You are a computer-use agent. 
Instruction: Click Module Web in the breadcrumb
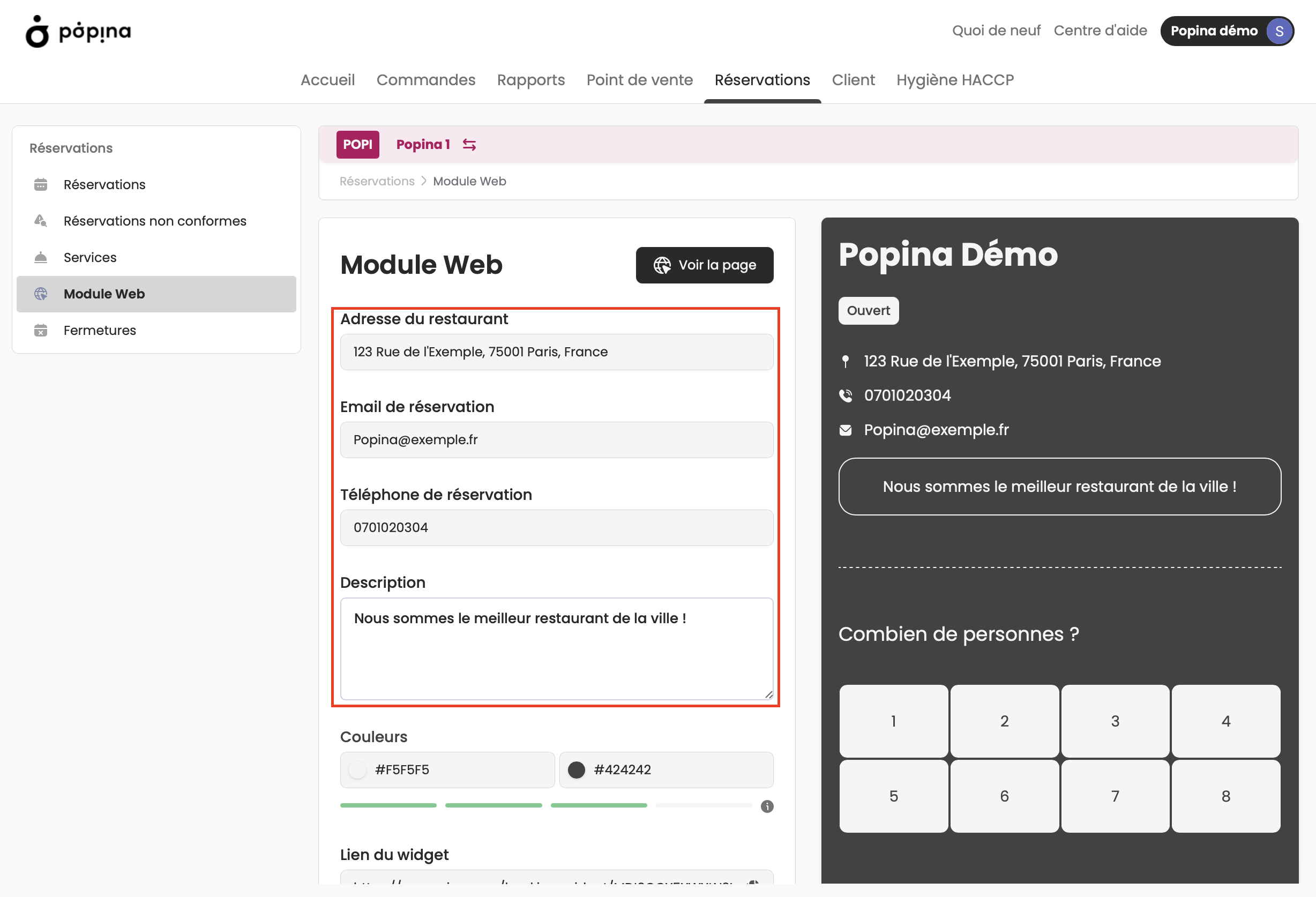pos(469,181)
